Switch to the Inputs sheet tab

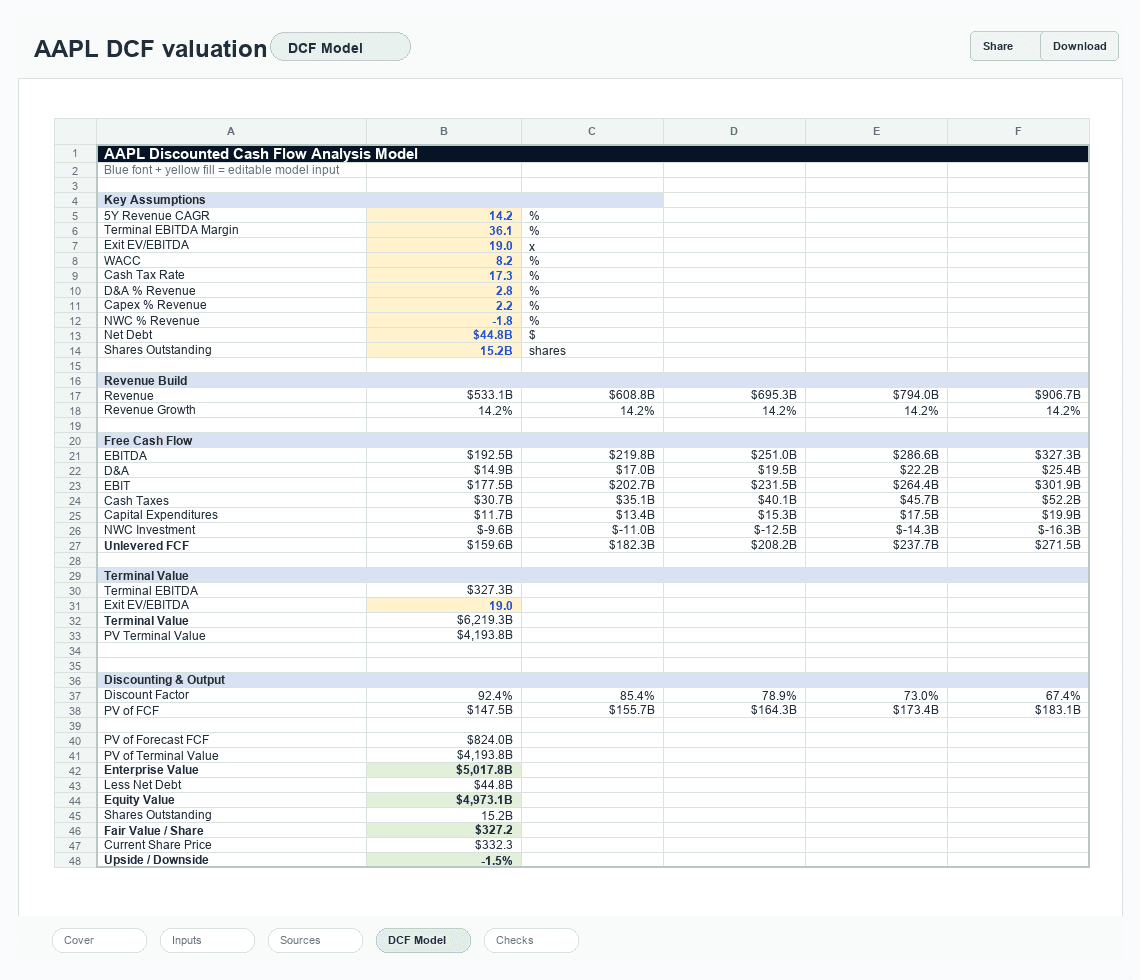click(207, 940)
